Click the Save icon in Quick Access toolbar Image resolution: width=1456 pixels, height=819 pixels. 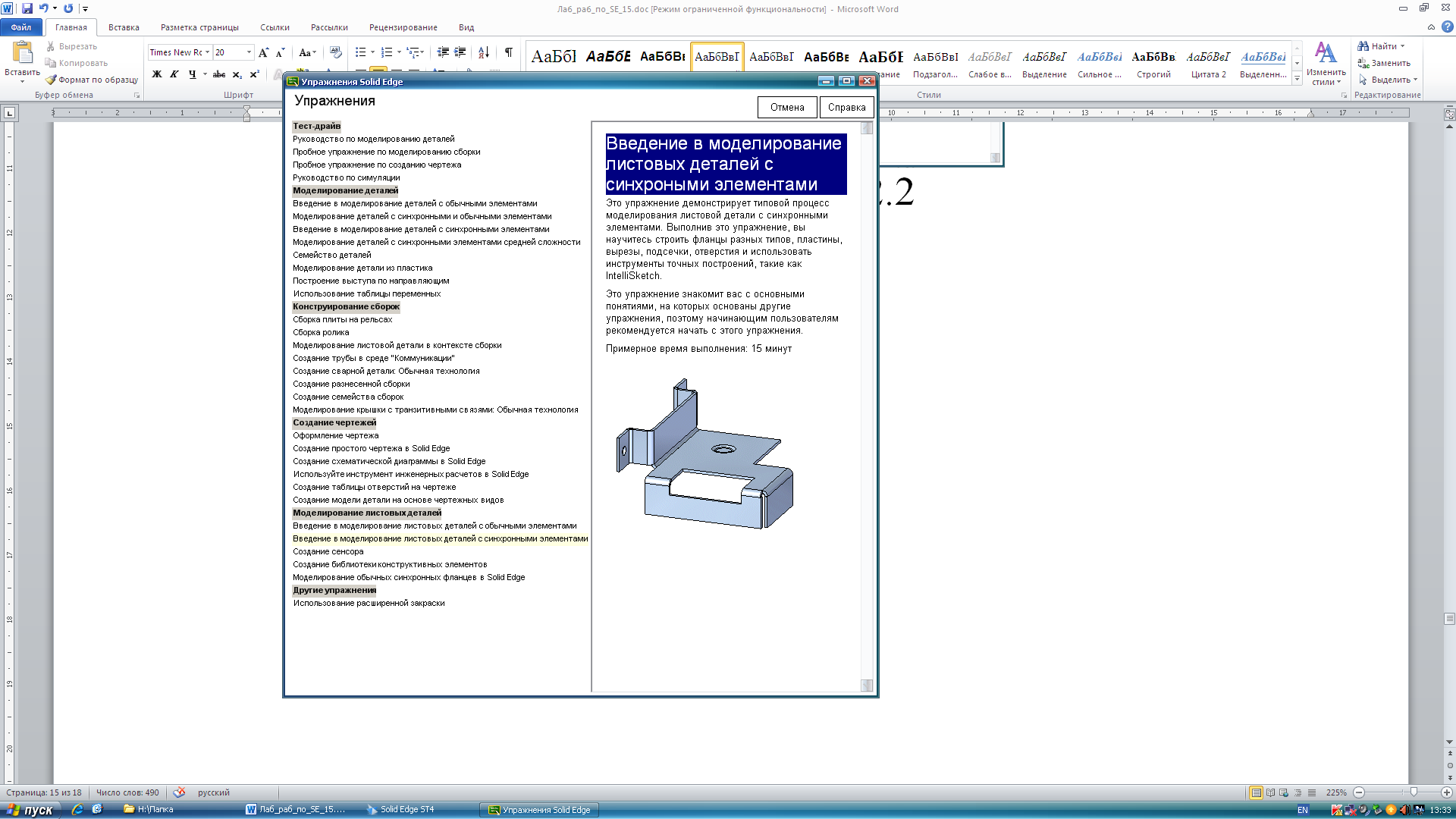[27, 8]
